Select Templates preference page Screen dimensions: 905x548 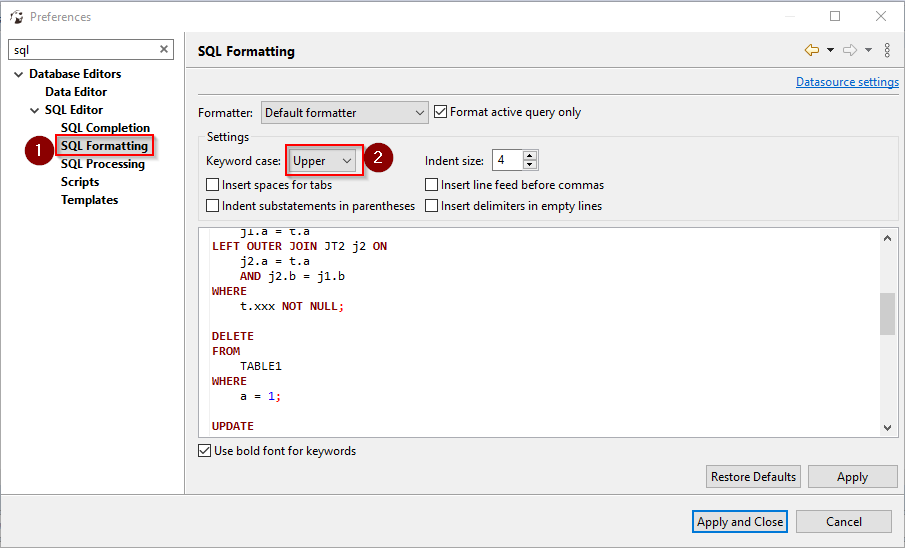coord(89,200)
